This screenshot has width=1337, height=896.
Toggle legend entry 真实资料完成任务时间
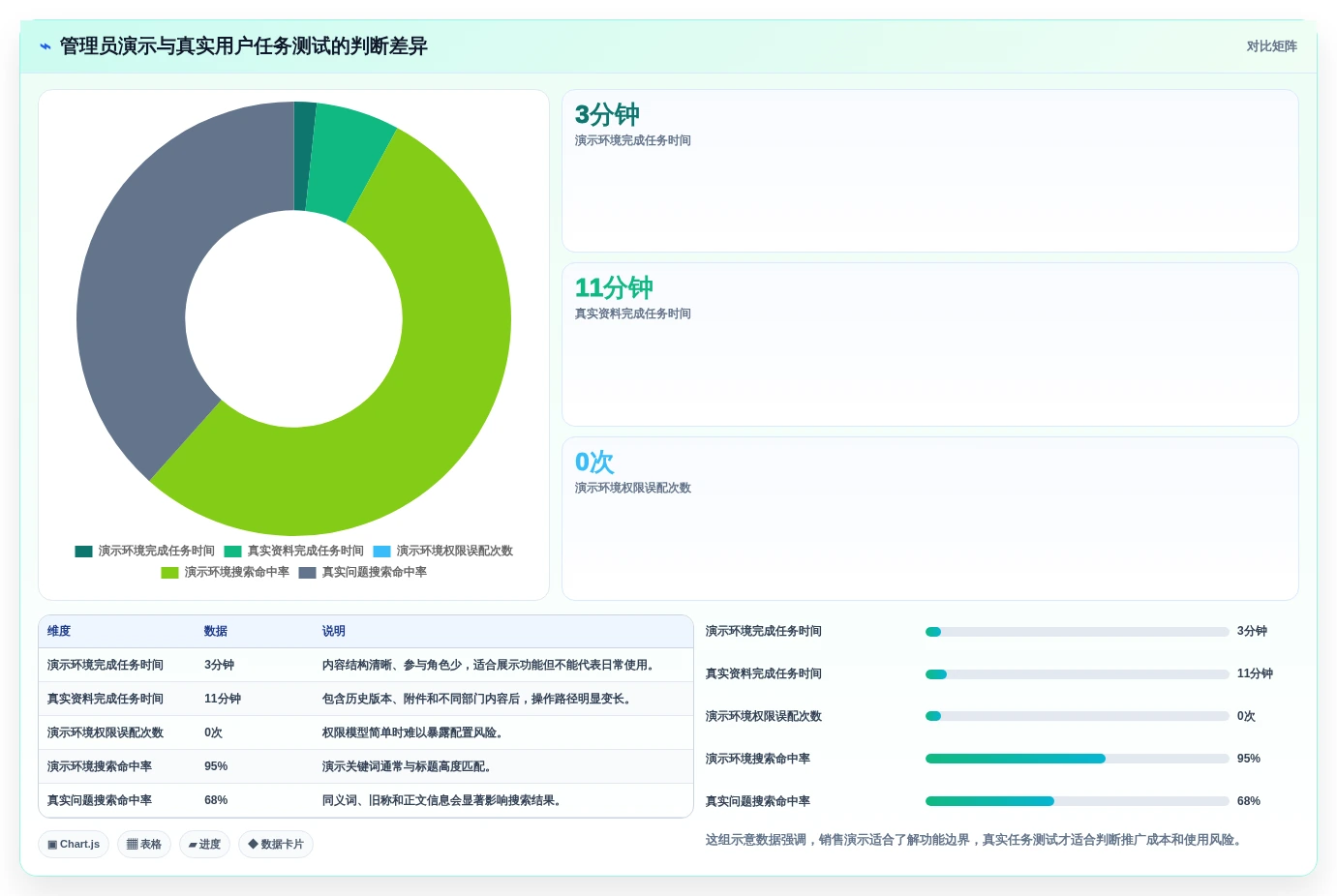[294, 551]
